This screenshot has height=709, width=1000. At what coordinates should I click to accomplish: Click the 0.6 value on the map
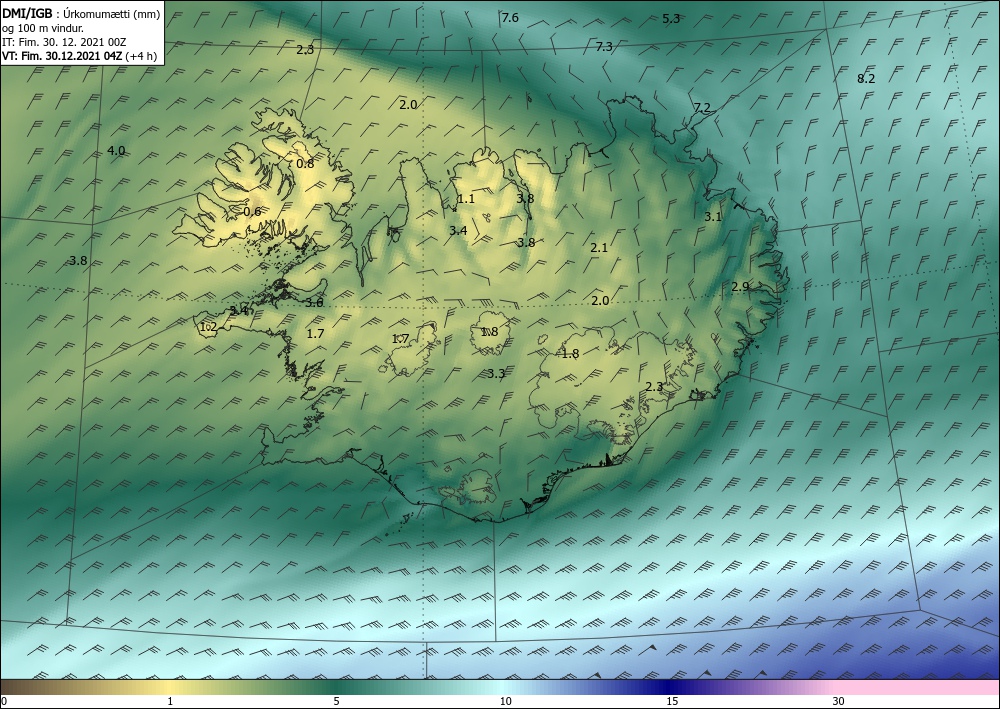253,212
